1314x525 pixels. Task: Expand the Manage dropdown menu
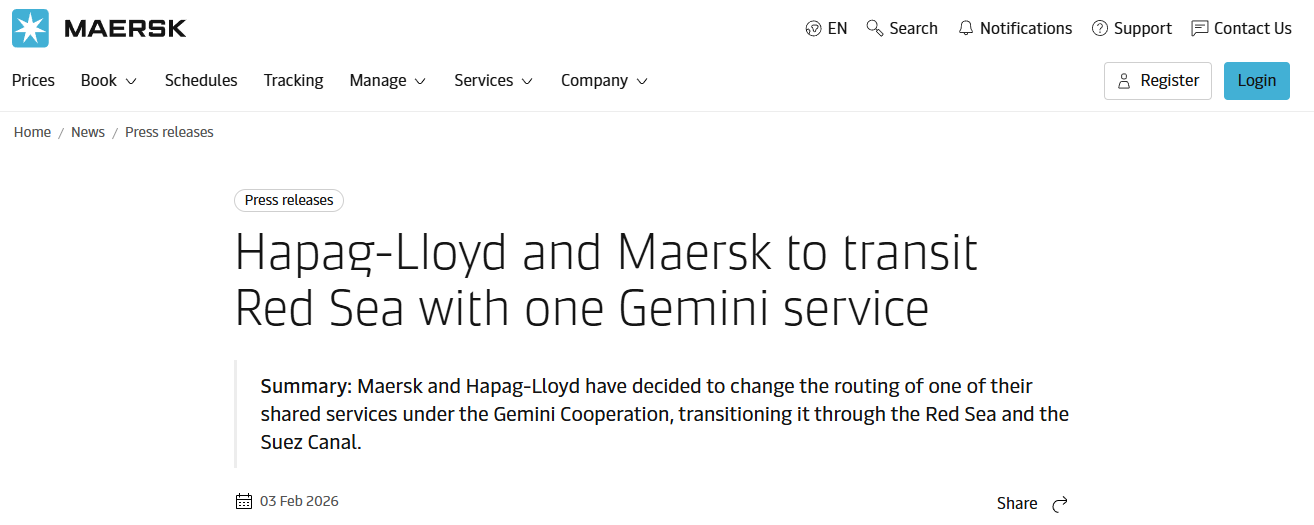click(388, 80)
